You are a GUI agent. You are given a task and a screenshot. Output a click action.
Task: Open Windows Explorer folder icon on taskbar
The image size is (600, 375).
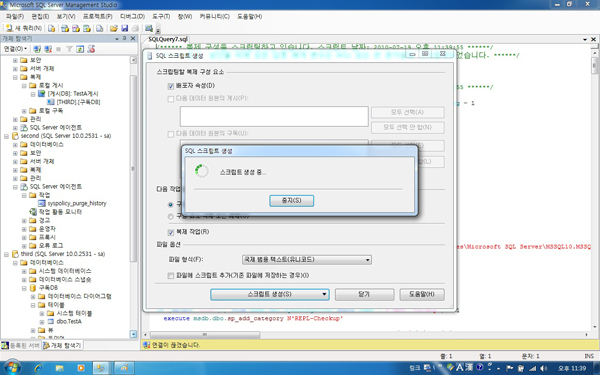59,368
